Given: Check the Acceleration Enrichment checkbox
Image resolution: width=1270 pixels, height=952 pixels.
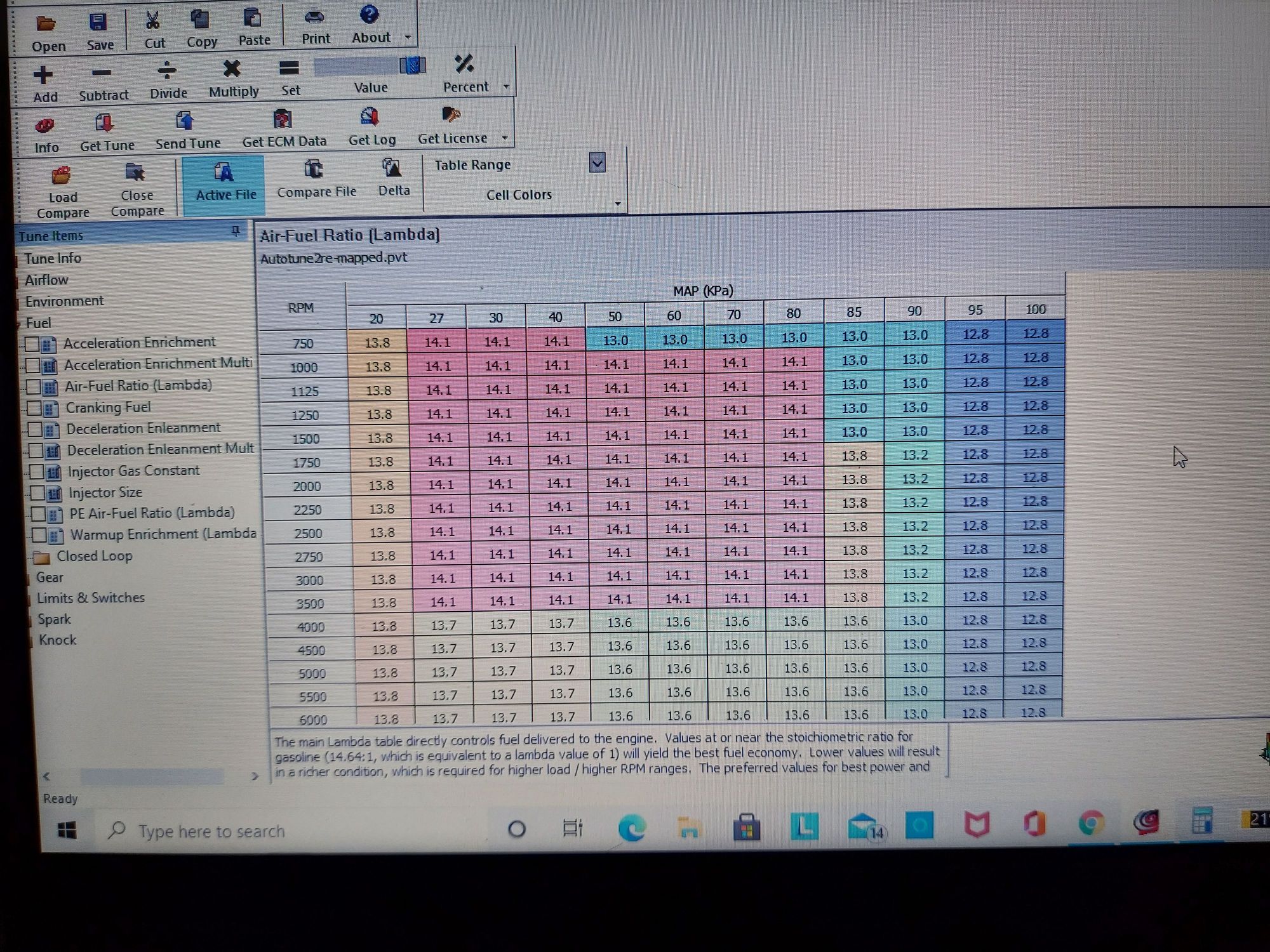Looking at the screenshot, I should 32,345.
